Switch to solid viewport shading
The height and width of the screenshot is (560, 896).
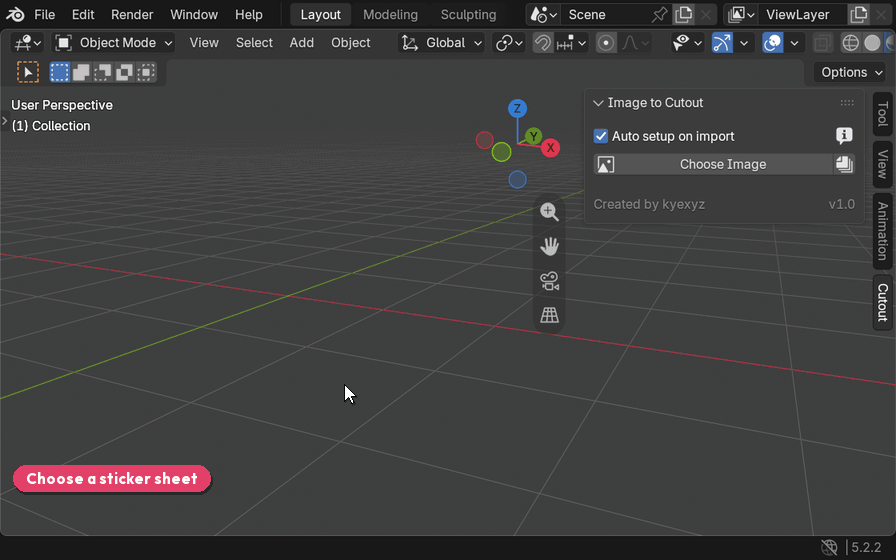click(872, 43)
